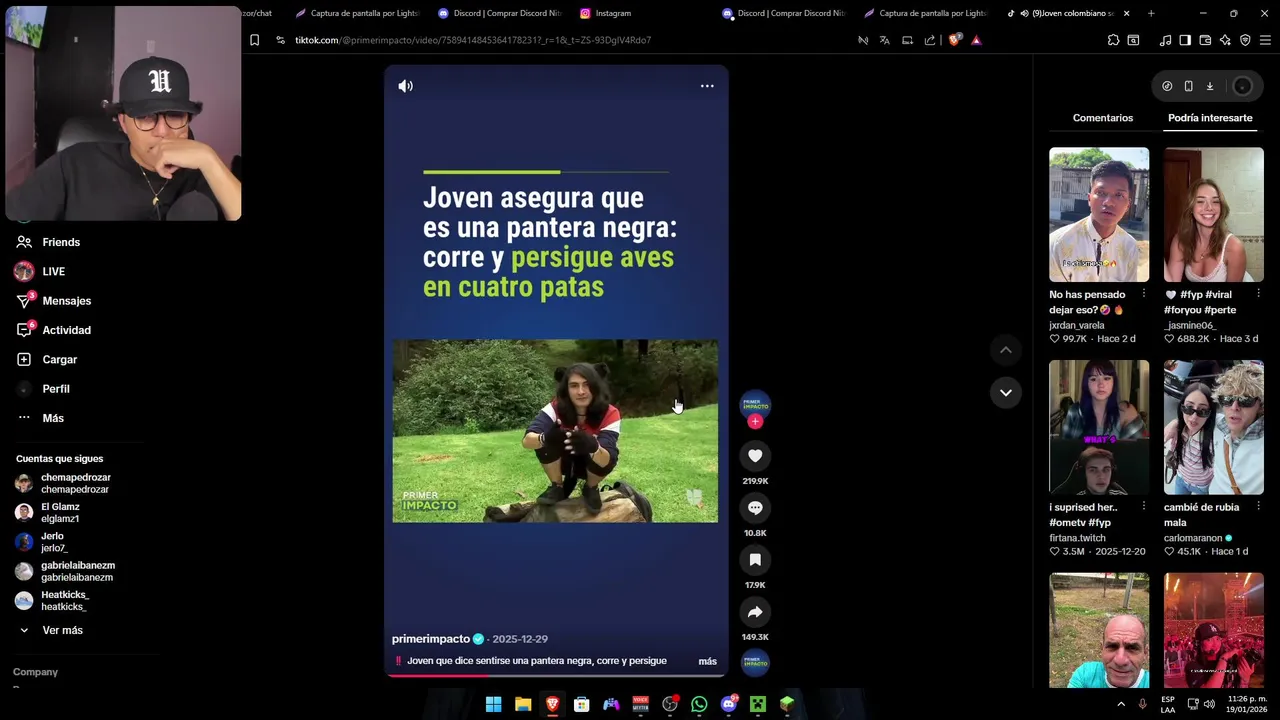Image resolution: width=1280 pixels, height=720 pixels.
Task: Switch to the "Podría interesarte" tab
Action: 1210,118
